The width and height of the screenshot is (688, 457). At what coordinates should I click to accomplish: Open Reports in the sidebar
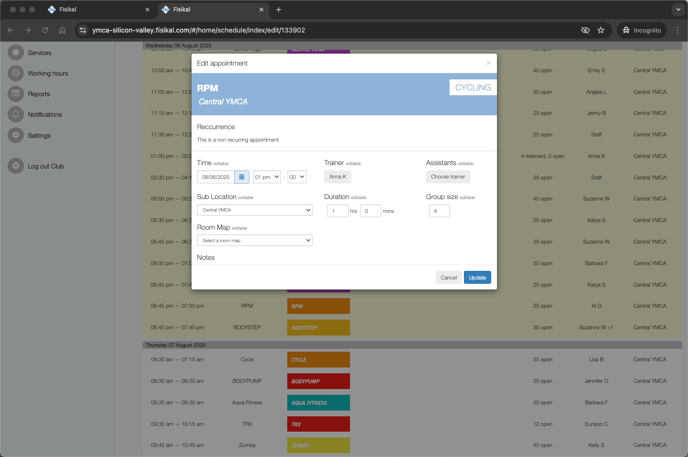click(x=39, y=94)
